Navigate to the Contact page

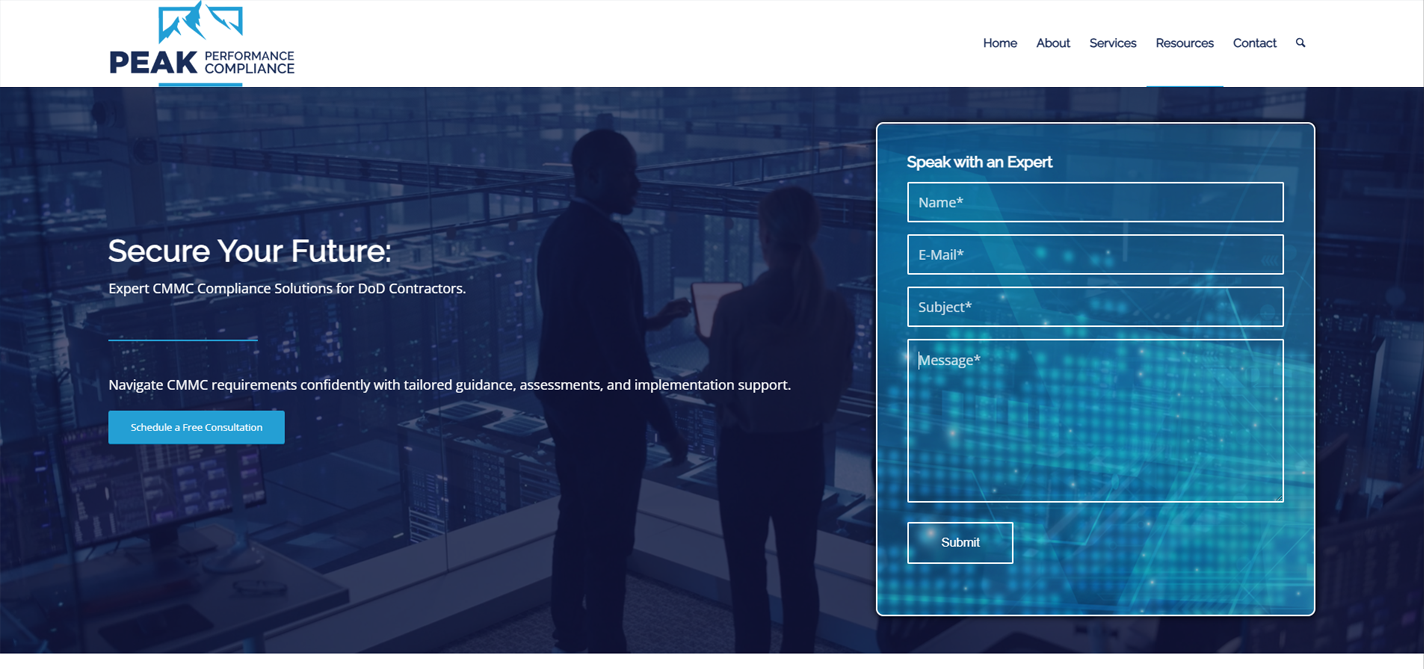(1254, 43)
